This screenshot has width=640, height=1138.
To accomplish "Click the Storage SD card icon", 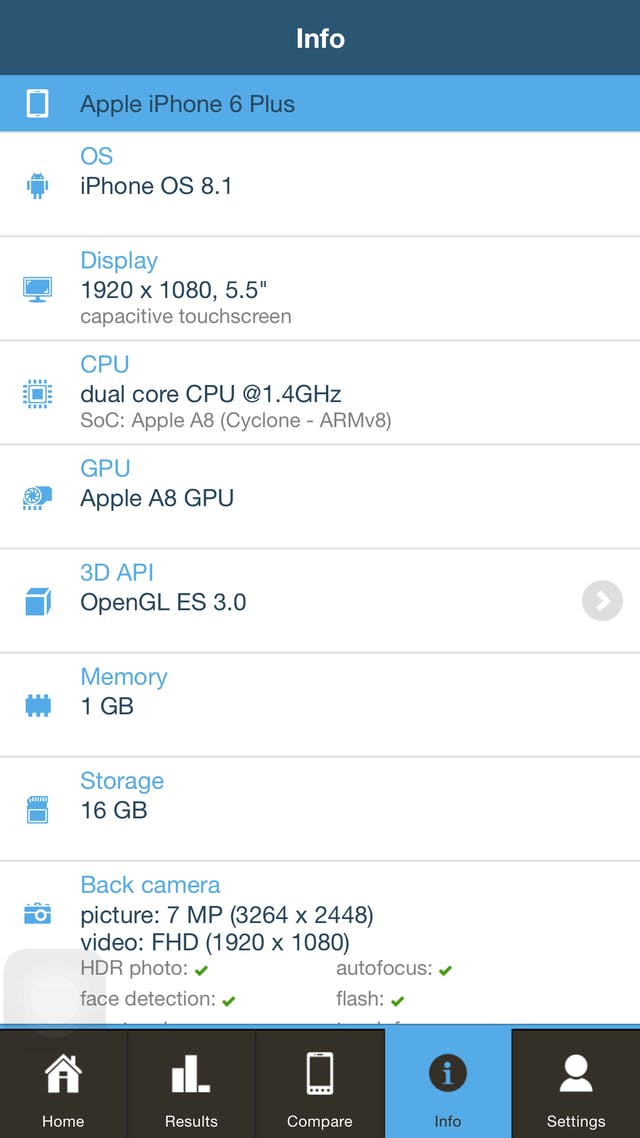I will point(37,810).
